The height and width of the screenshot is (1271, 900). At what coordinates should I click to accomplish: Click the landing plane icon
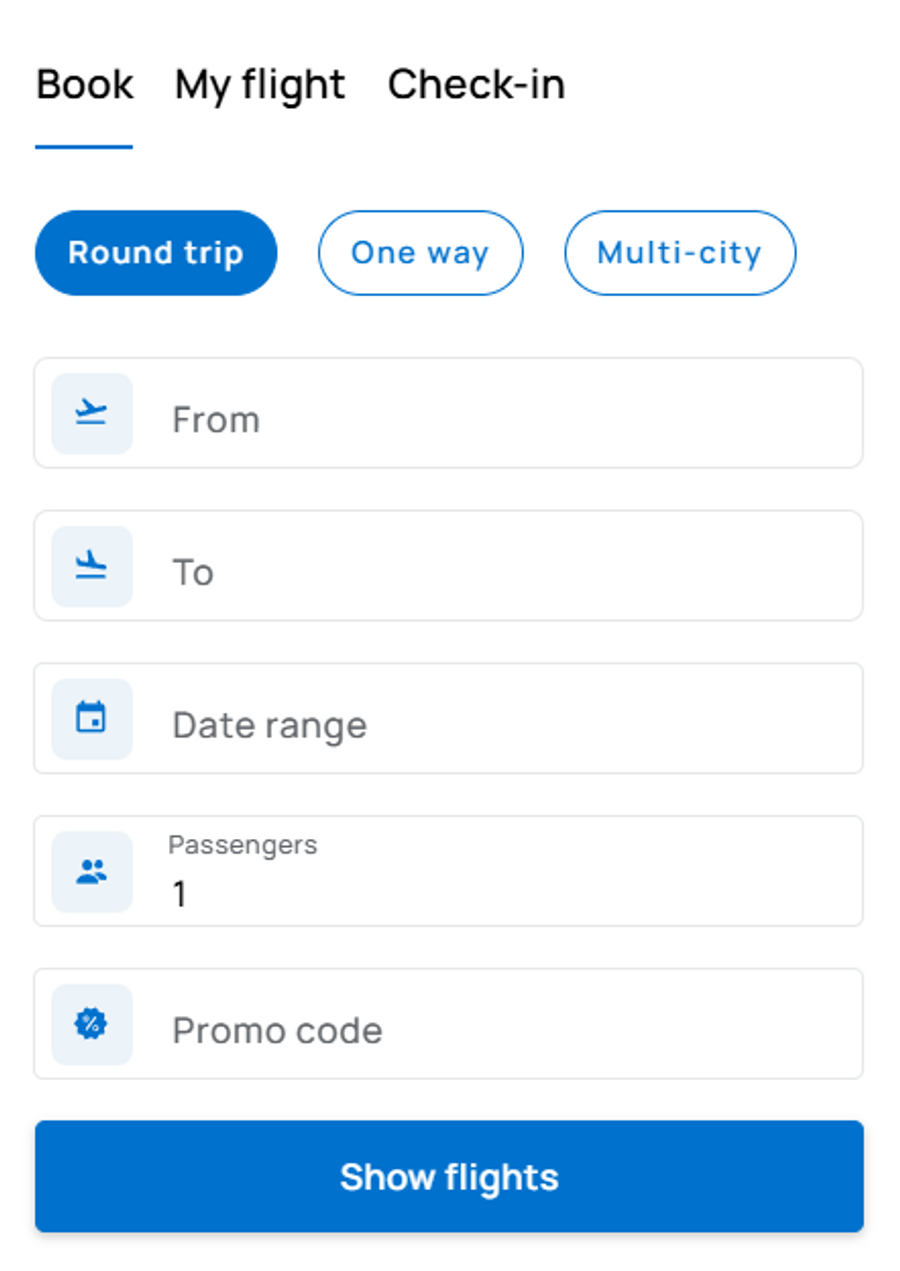[x=91, y=566]
